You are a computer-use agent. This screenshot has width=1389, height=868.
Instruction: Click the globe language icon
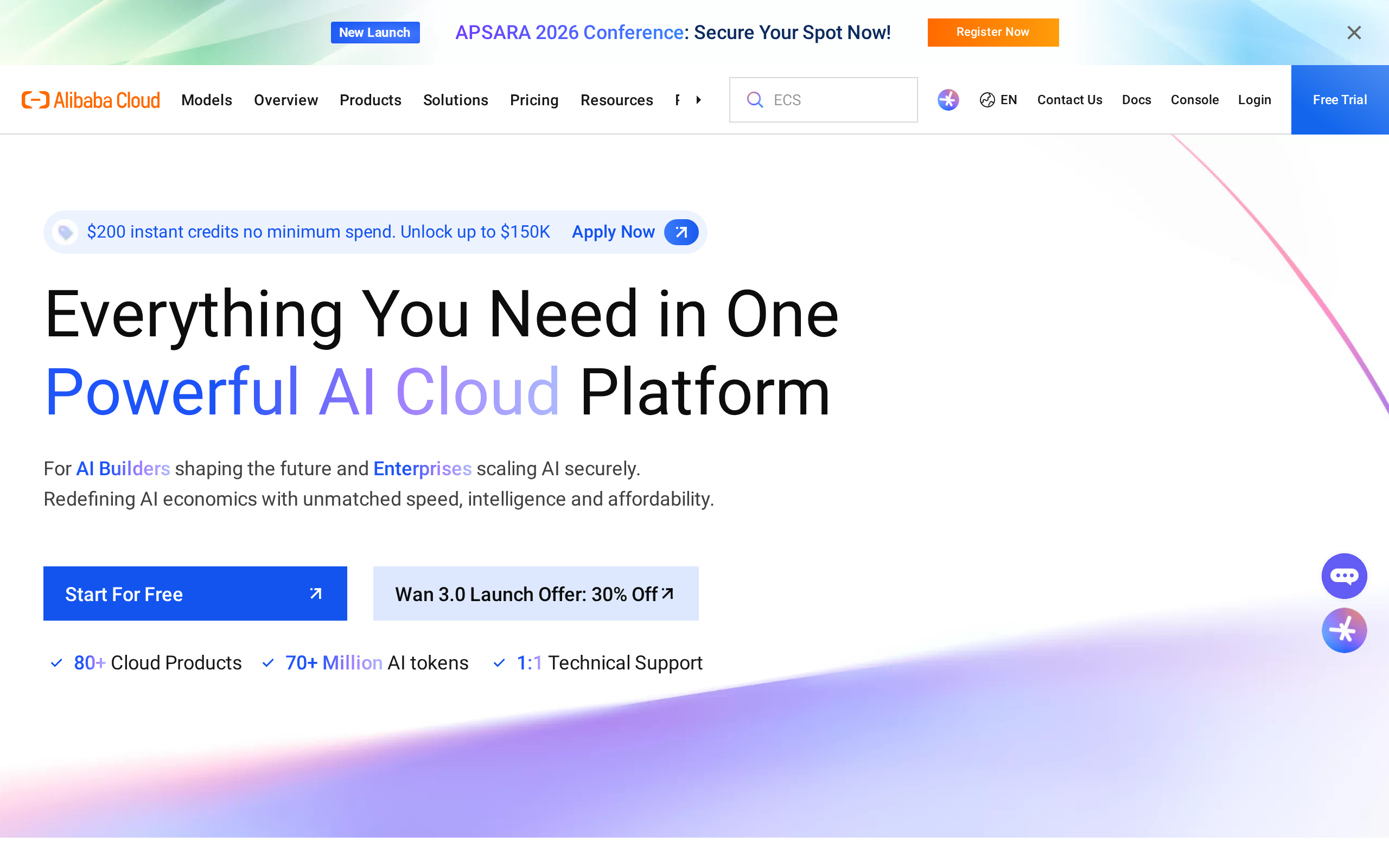(987, 100)
